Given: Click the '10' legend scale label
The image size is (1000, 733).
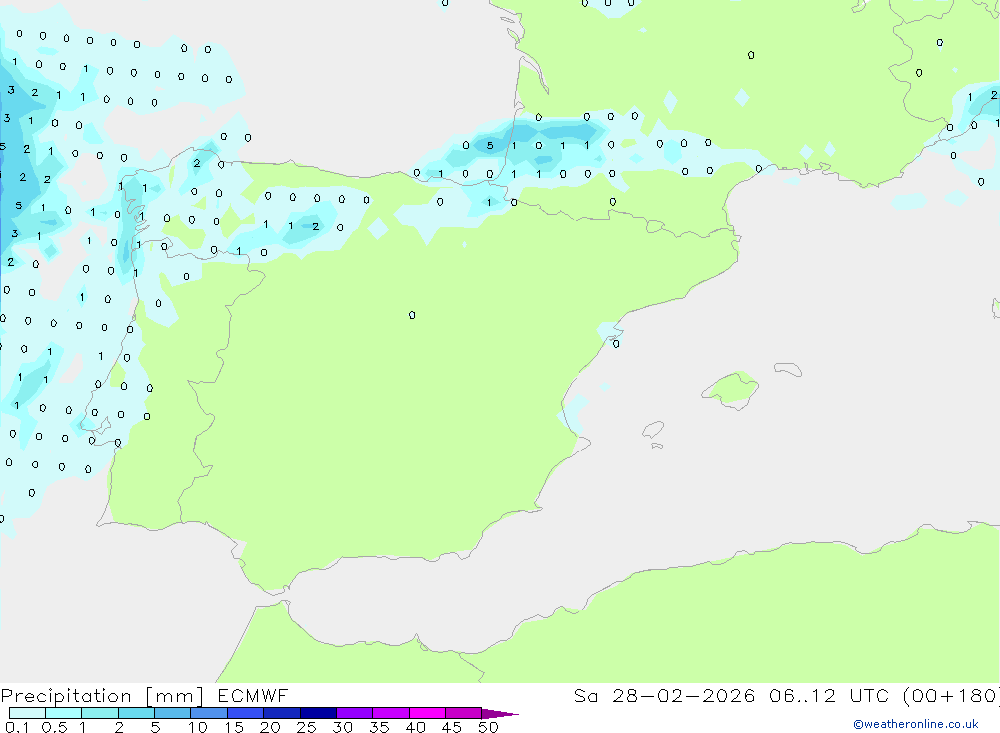Looking at the screenshot, I should [198, 727].
